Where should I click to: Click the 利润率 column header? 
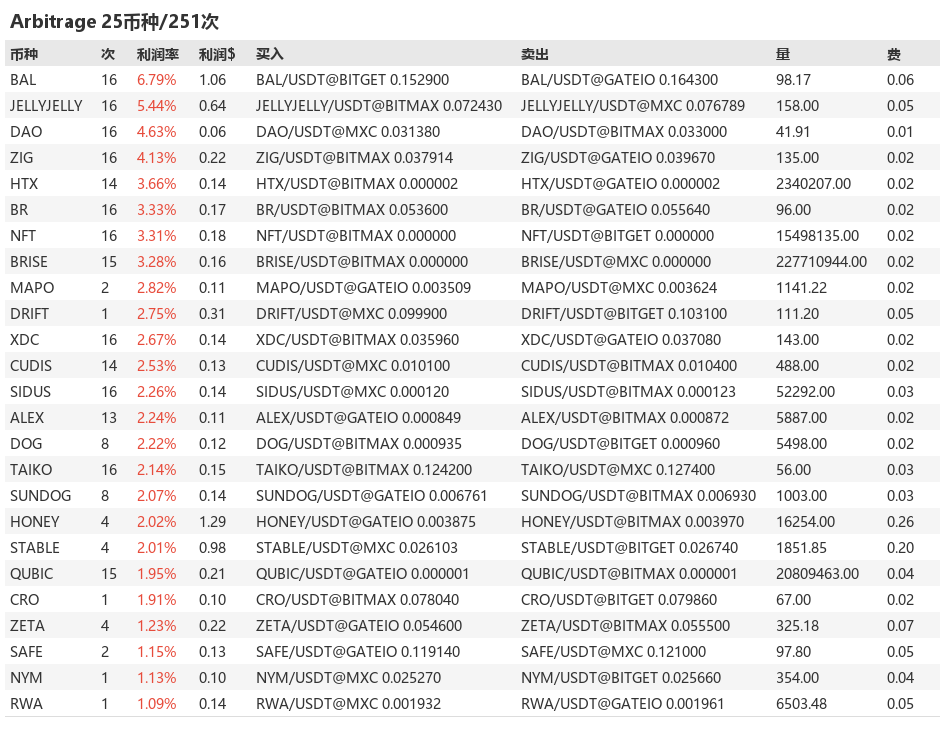click(158, 54)
